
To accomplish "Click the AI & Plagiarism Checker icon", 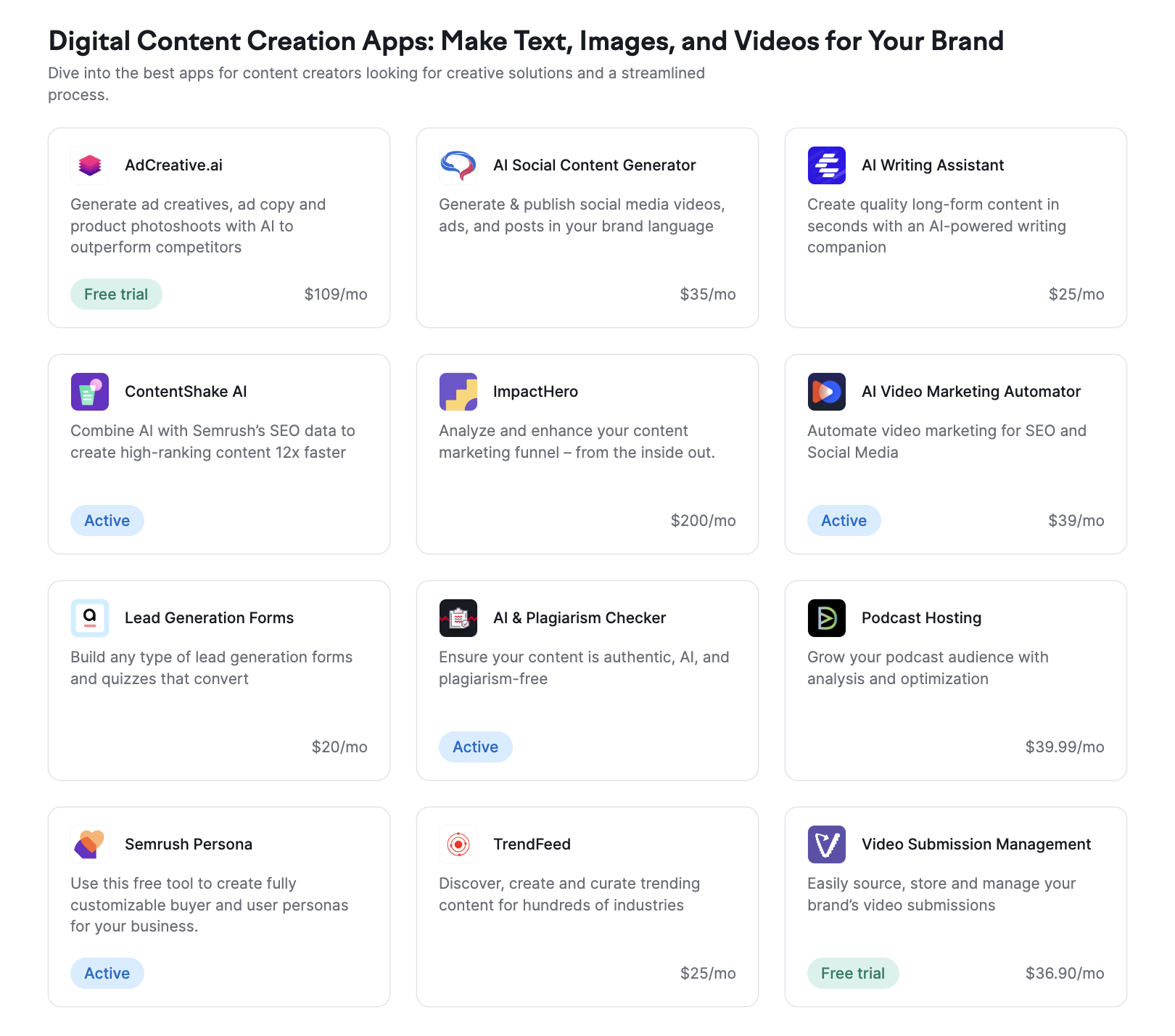I will pyautogui.click(x=458, y=618).
